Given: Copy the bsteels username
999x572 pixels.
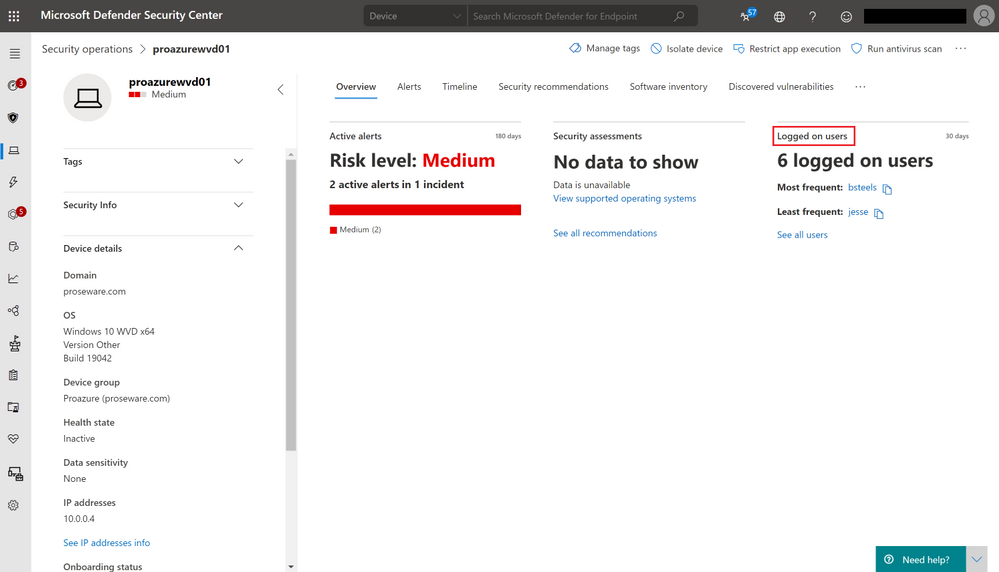Looking at the screenshot, I should coord(887,189).
